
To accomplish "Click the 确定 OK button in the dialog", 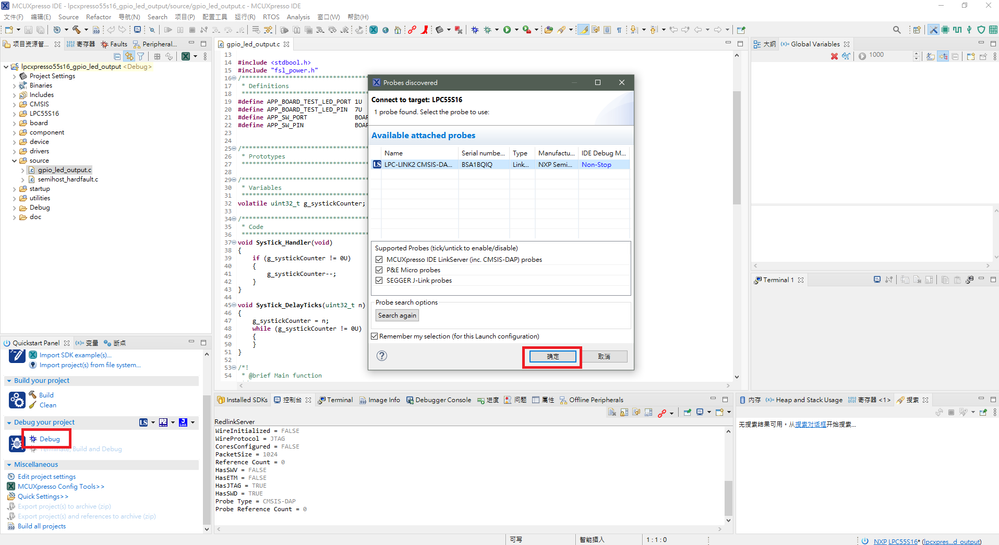I will [552, 356].
